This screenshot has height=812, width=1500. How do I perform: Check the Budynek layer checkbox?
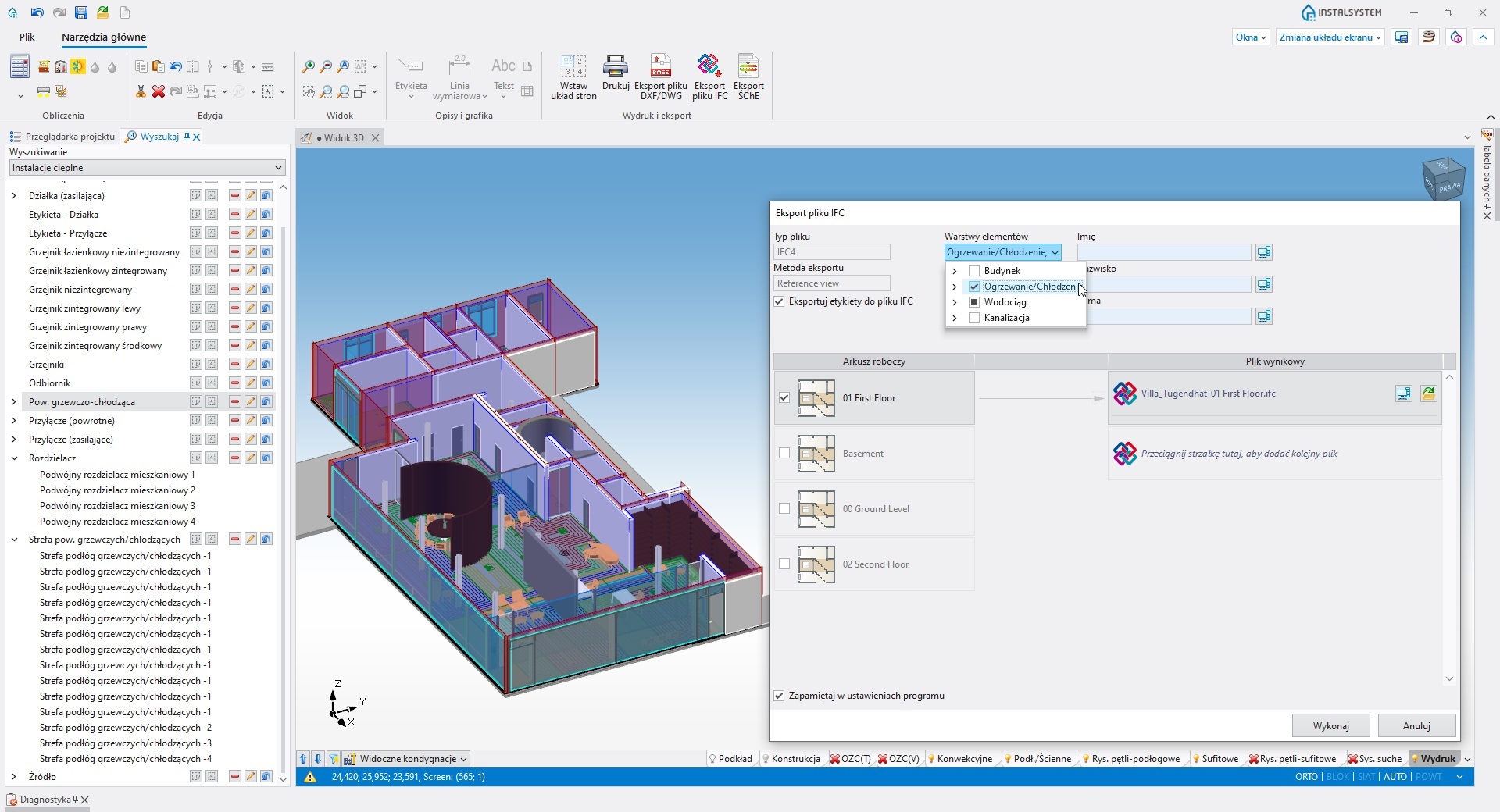tap(974, 271)
